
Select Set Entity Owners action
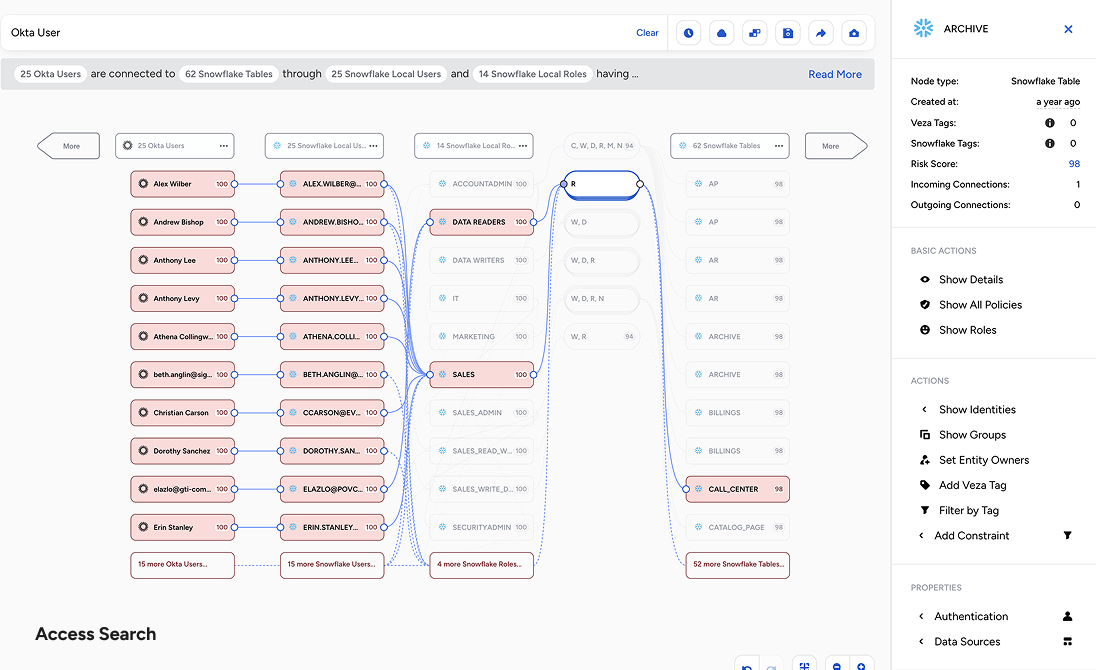(x=983, y=460)
